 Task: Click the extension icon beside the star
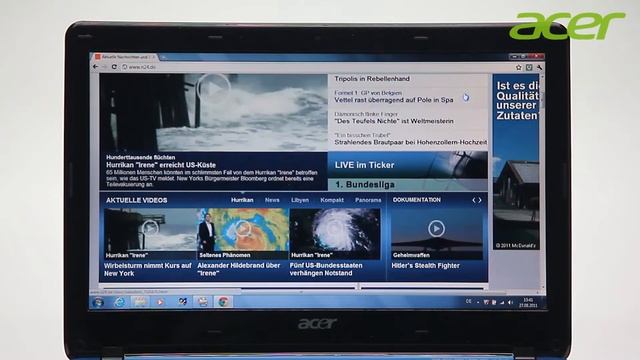pos(529,67)
